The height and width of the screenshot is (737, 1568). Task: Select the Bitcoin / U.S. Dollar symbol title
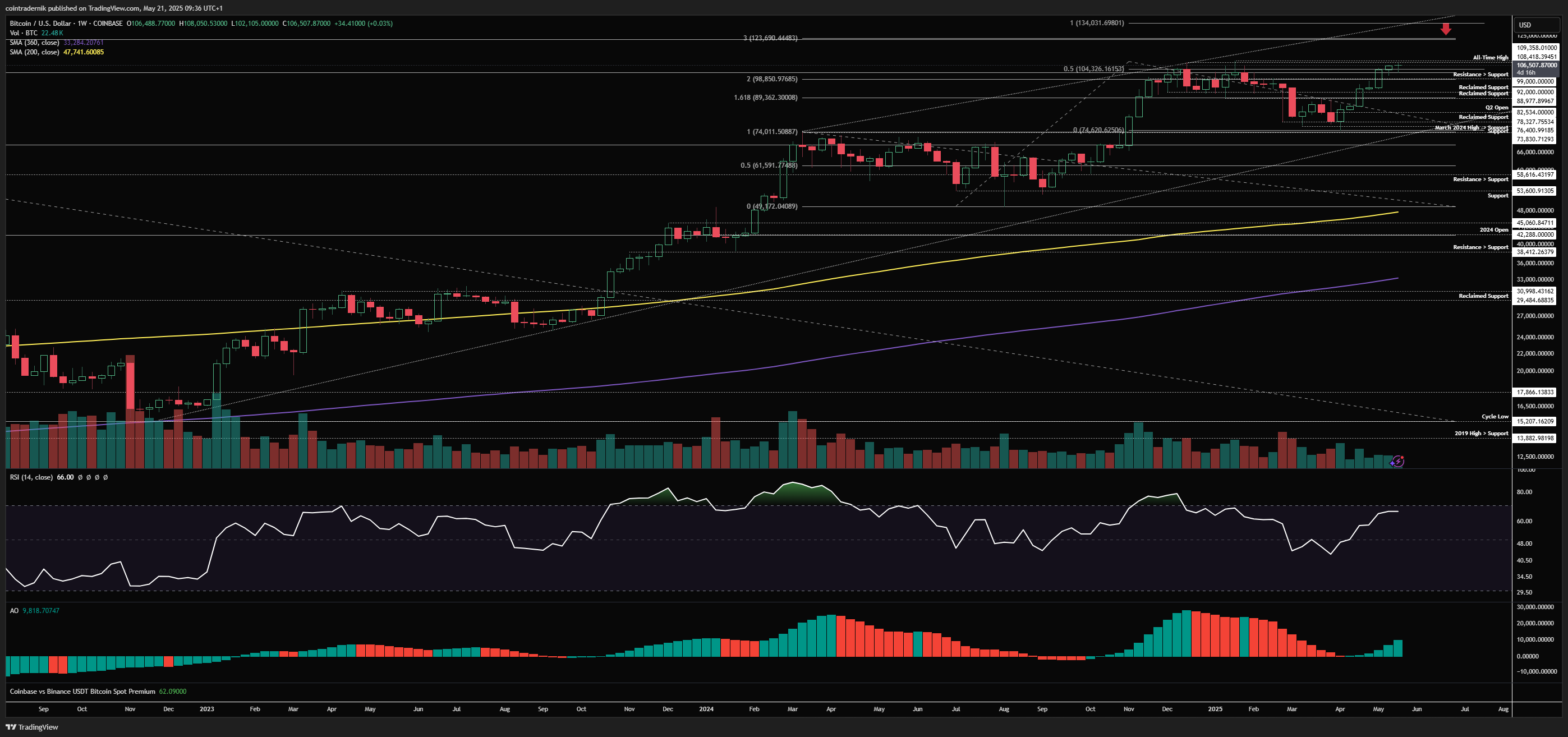pos(40,23)
